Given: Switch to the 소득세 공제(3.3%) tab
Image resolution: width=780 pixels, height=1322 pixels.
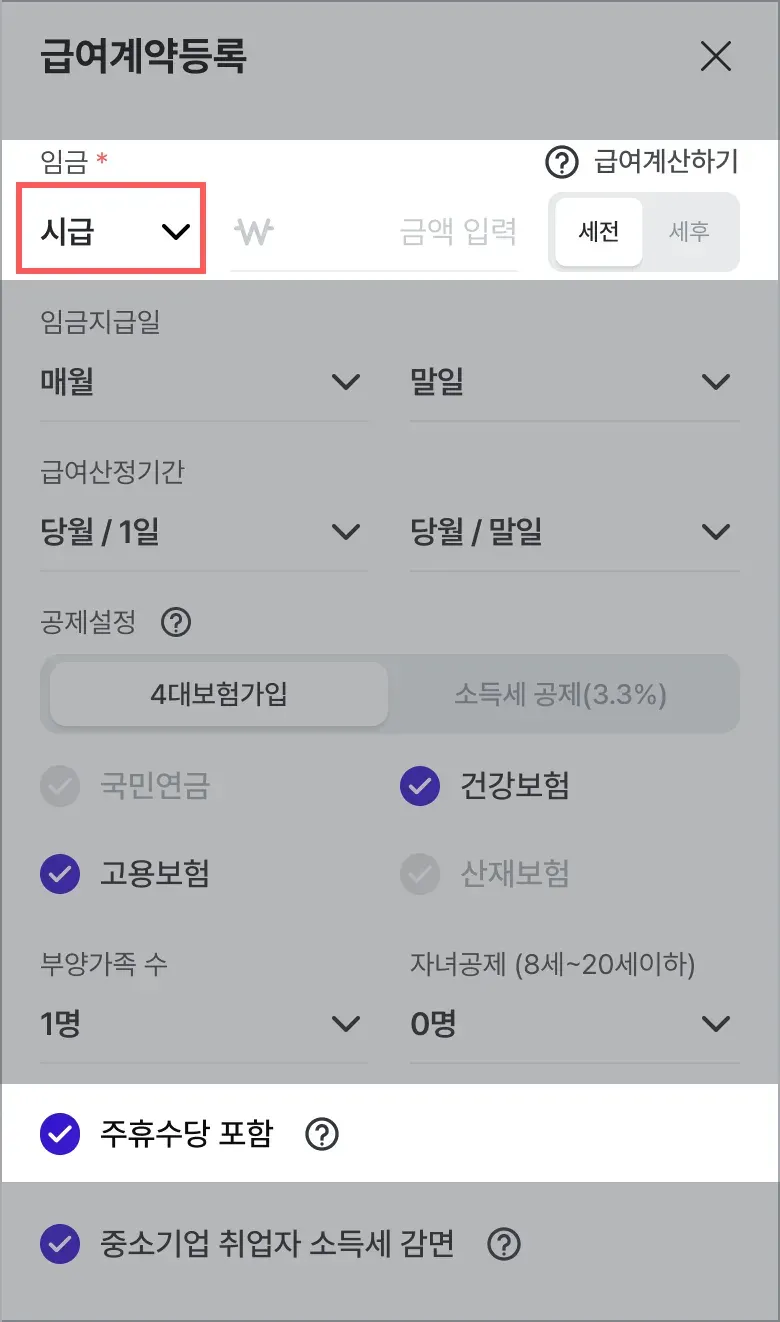Looking at the screenshot, I should 560,694.
